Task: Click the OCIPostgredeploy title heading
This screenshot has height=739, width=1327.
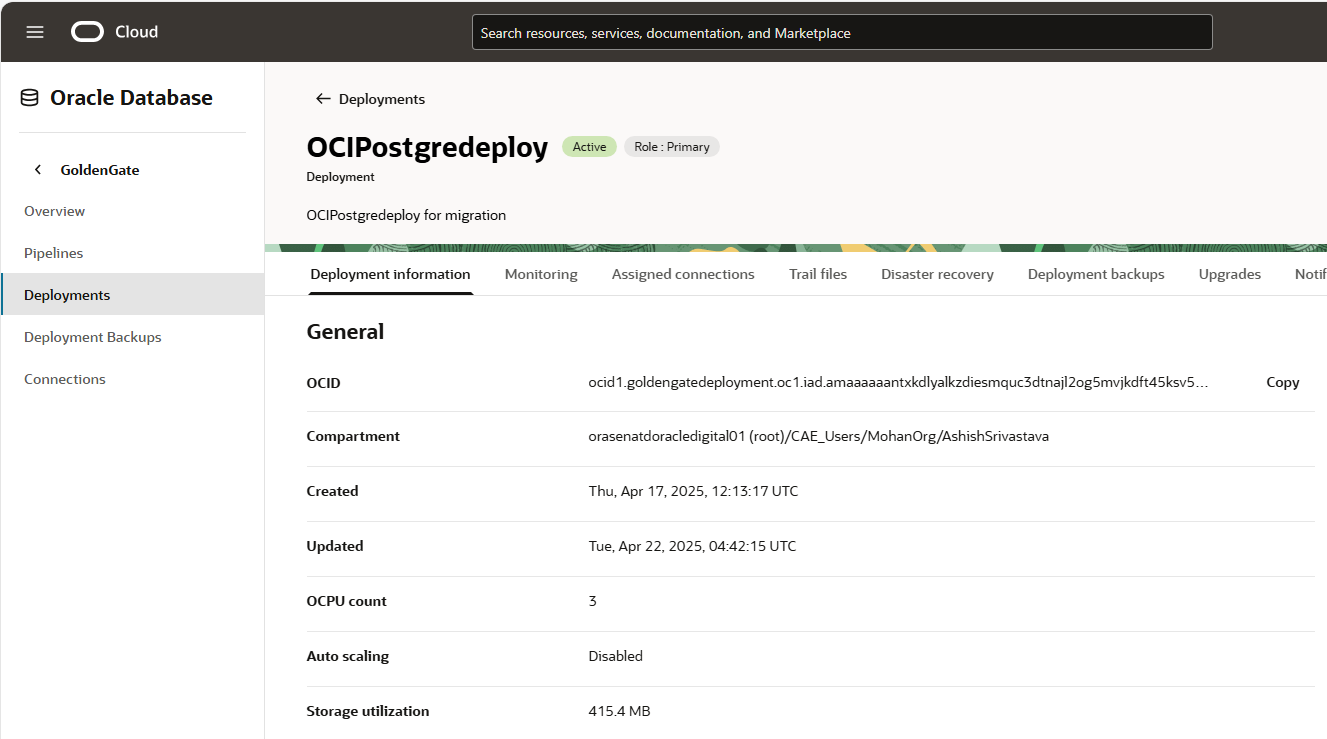Action: click(x=428, y=147)
